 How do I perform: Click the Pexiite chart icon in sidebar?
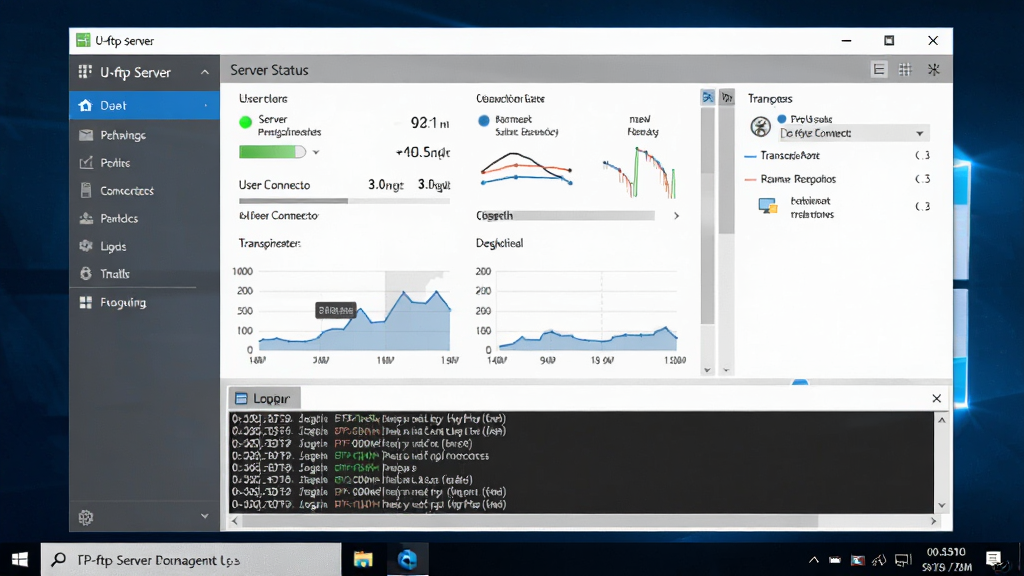(86, 163)
